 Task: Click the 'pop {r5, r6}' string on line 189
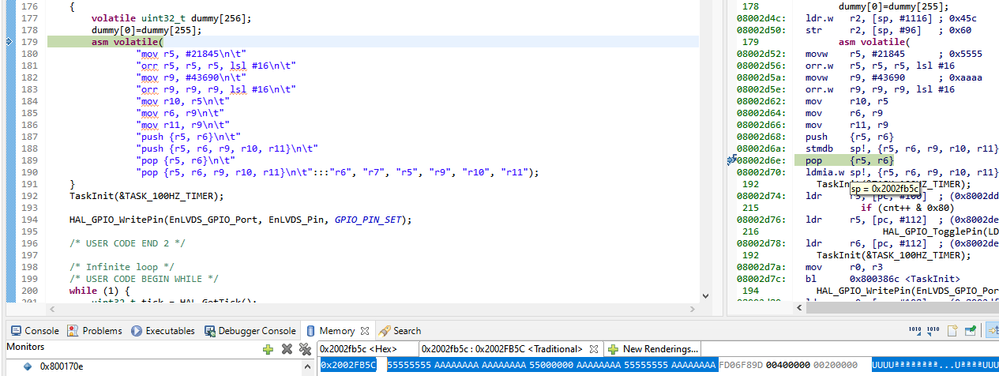pos(185,161)
